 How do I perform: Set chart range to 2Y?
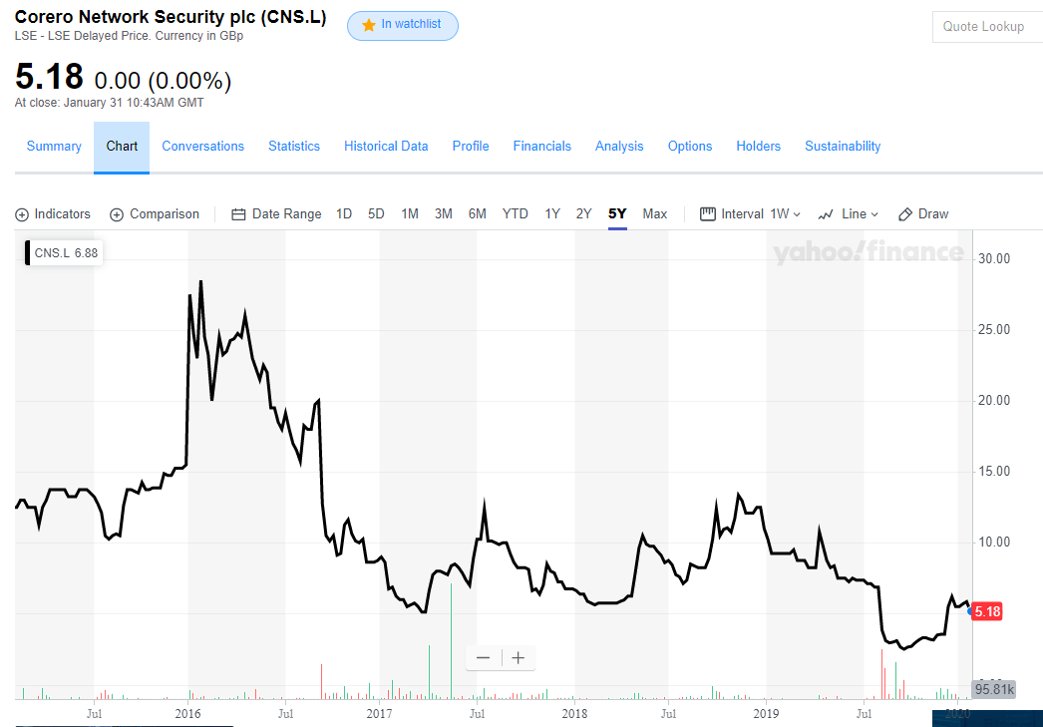[x=584, y=214]
